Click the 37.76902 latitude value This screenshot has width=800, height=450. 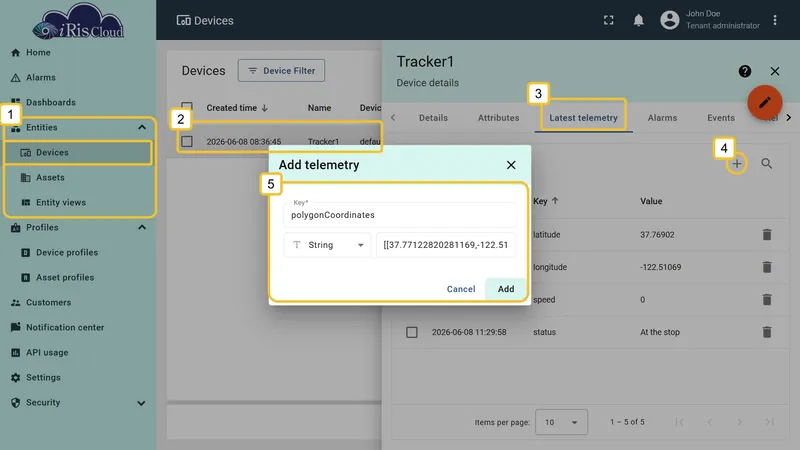657,235
